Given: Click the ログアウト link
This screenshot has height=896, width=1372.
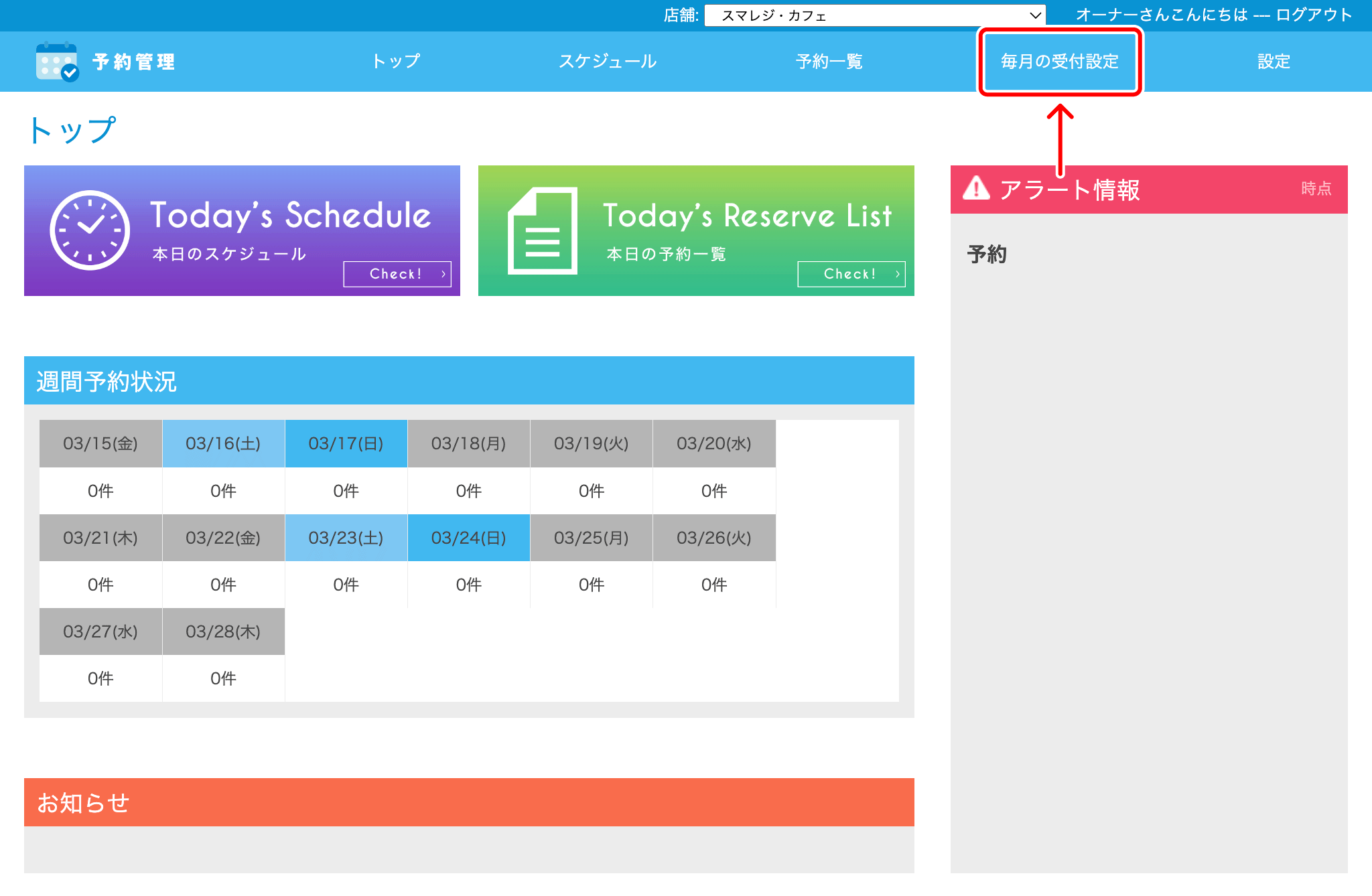Looking at the screenshot, I should tap(1314, 15).
